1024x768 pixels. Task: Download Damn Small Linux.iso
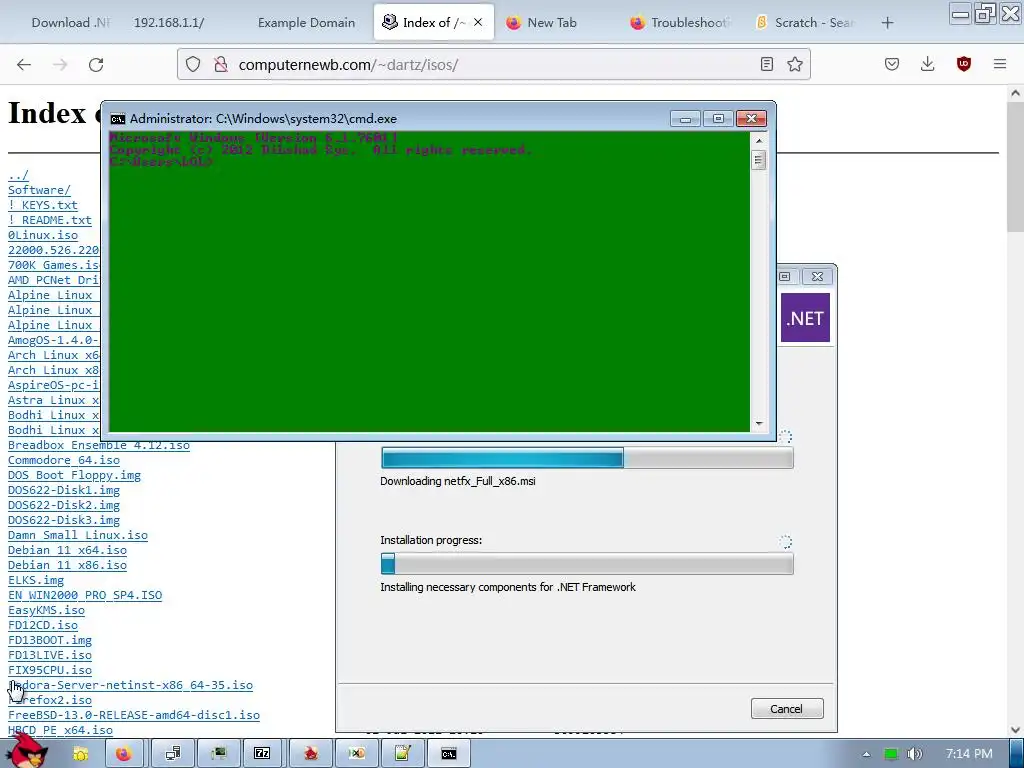78,535
